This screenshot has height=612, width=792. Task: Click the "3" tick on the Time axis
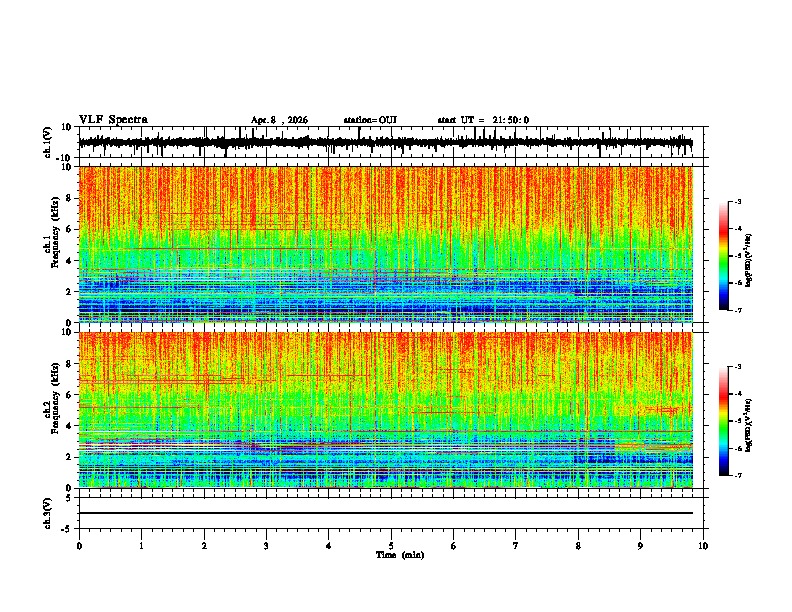(x=266, y=546)
